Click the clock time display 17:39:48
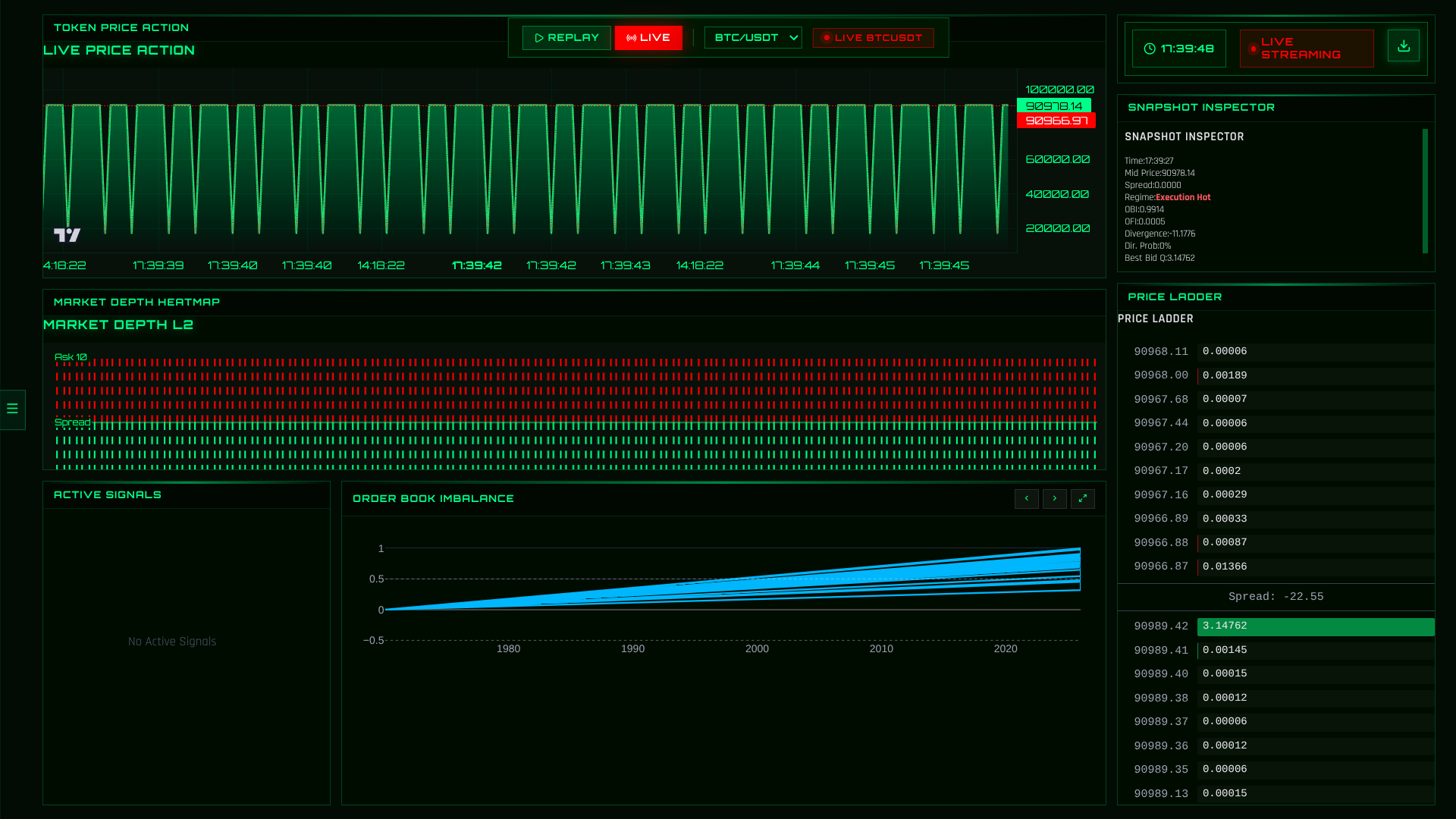 tap(1178, 49)
